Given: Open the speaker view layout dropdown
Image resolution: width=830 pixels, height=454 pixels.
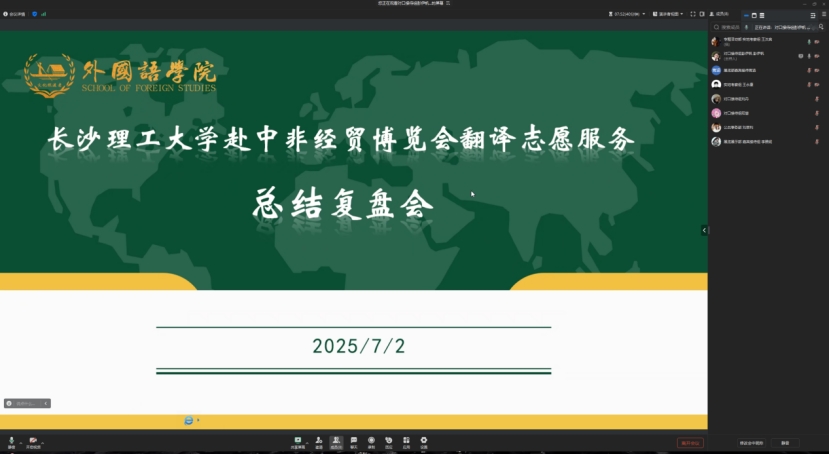Looking at the screenshot, I should [669, 14].
